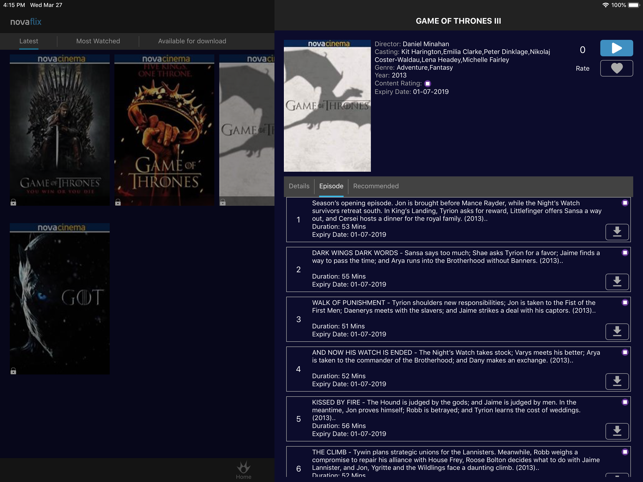
Task: Open the Five Kings One Throne poster
Action: [x=164, y=130]
